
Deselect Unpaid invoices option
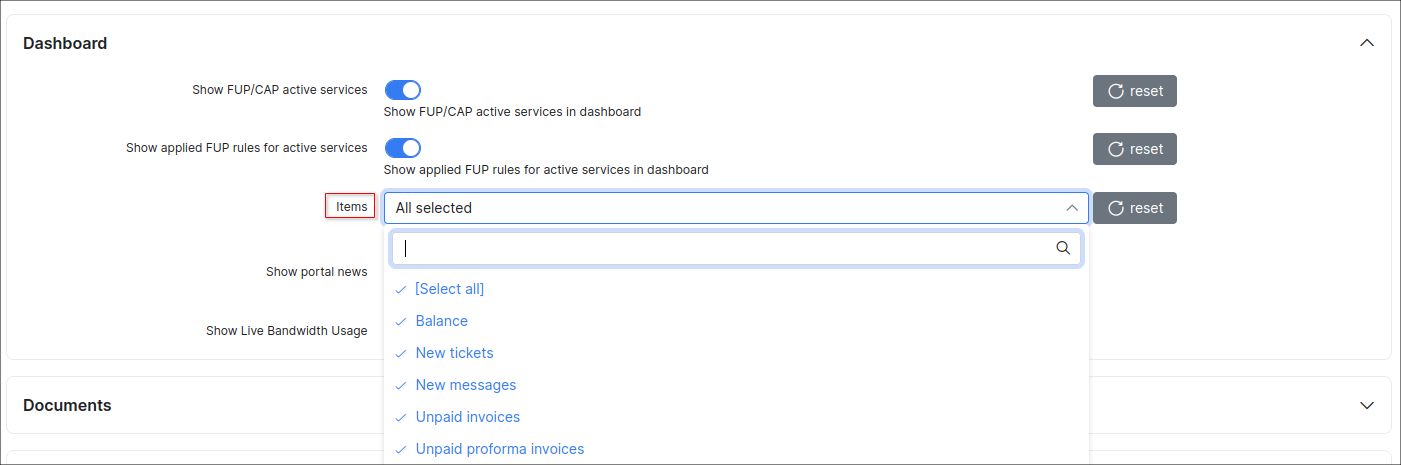click(x=467, y=417)
